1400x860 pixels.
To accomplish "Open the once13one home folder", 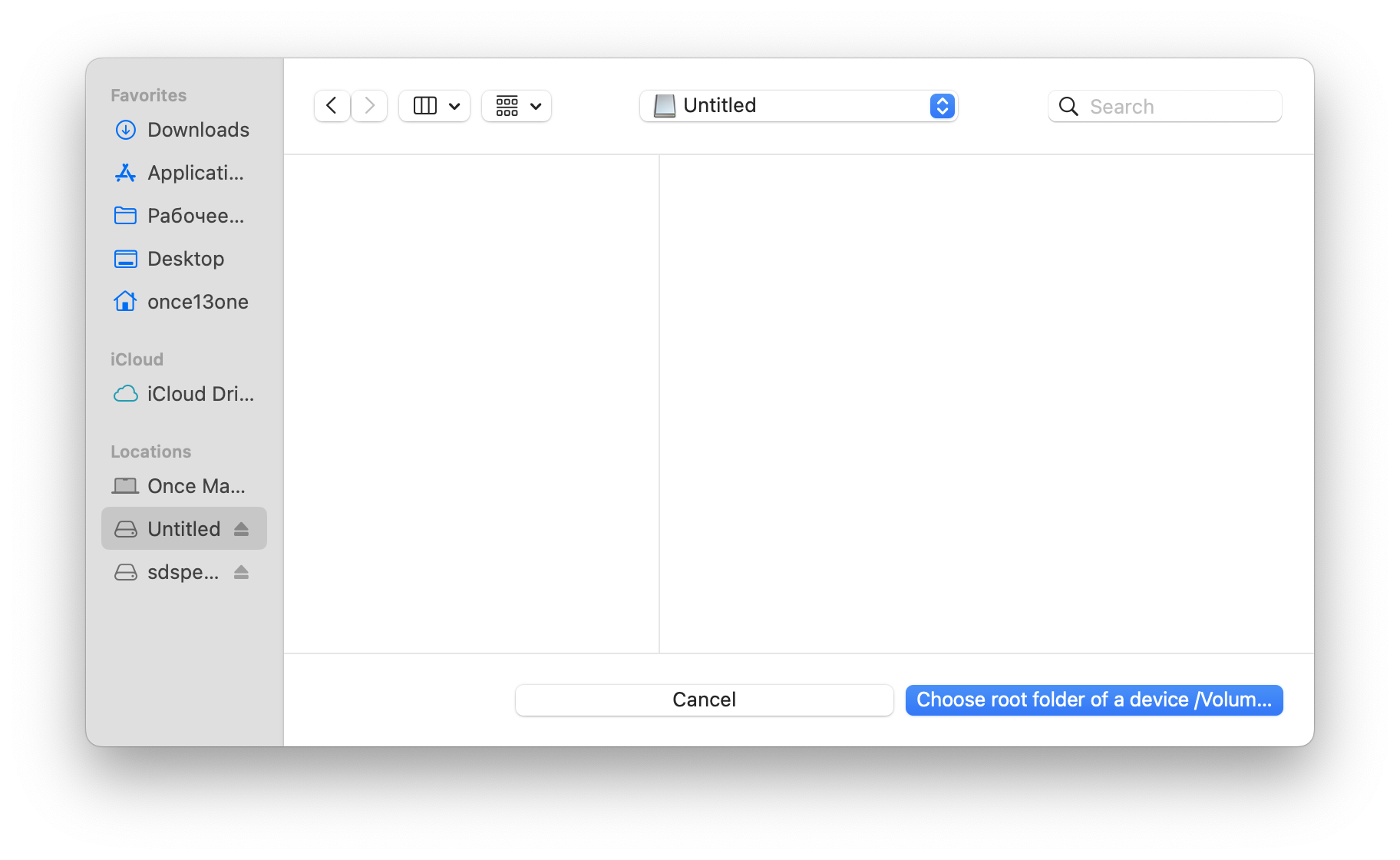I will [184, 302].
